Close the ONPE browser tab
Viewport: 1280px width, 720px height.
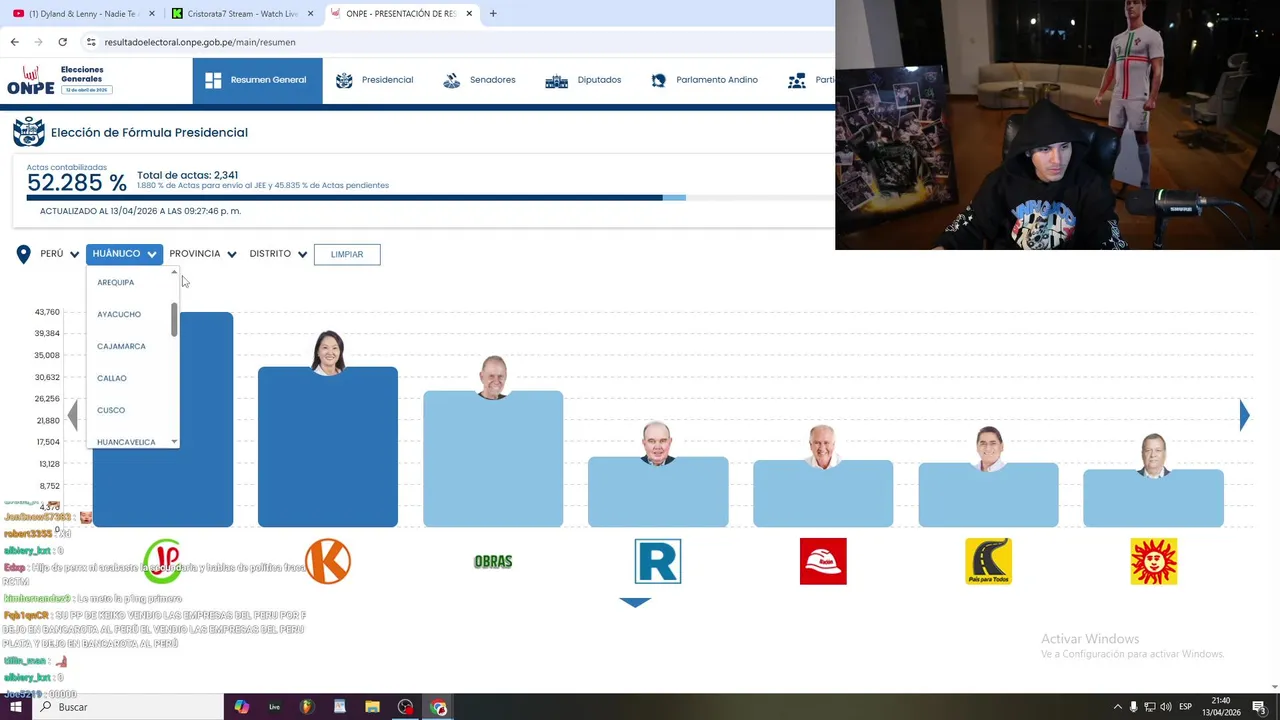click(x=470, y=14)
